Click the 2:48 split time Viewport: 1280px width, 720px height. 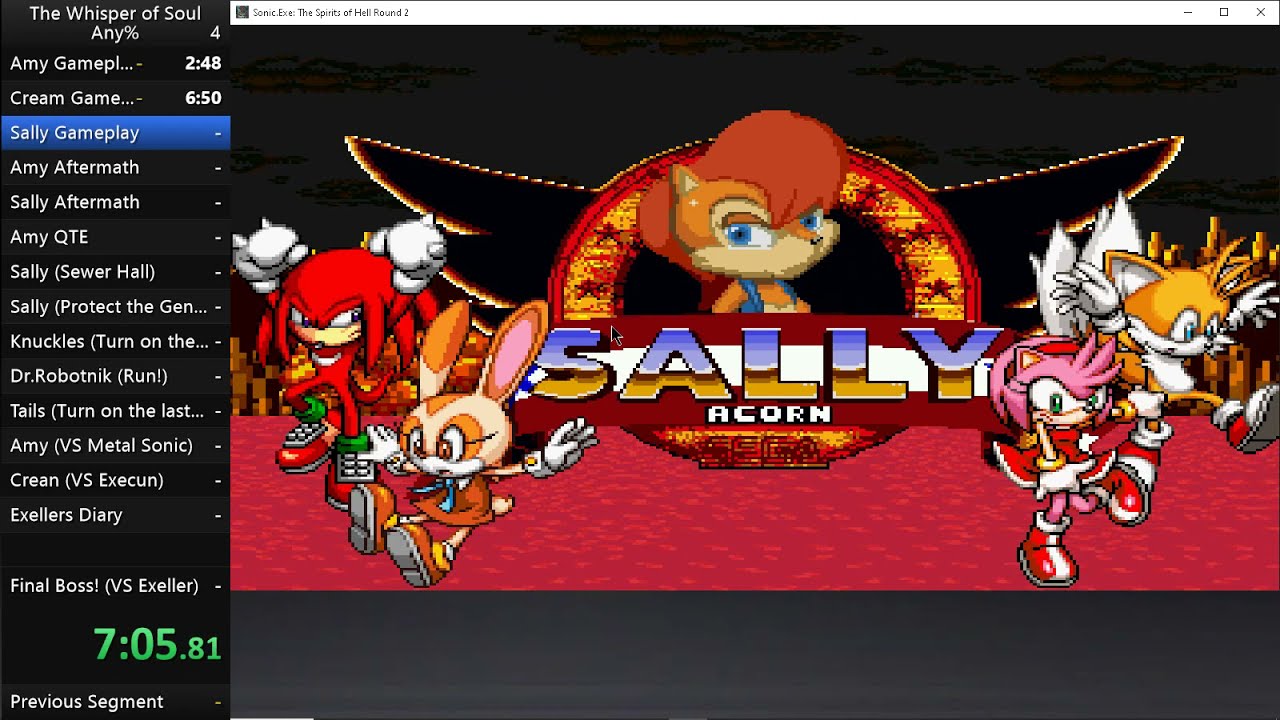tap(203, 63)
